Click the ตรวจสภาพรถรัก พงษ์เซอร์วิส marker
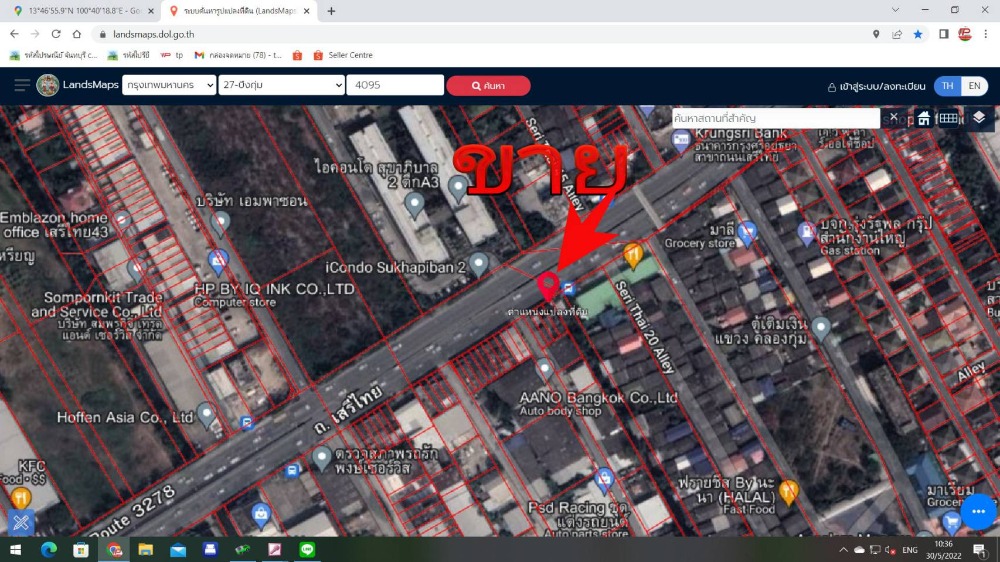This screenshot has height=562, width=1000. click(x=321, y=457)
